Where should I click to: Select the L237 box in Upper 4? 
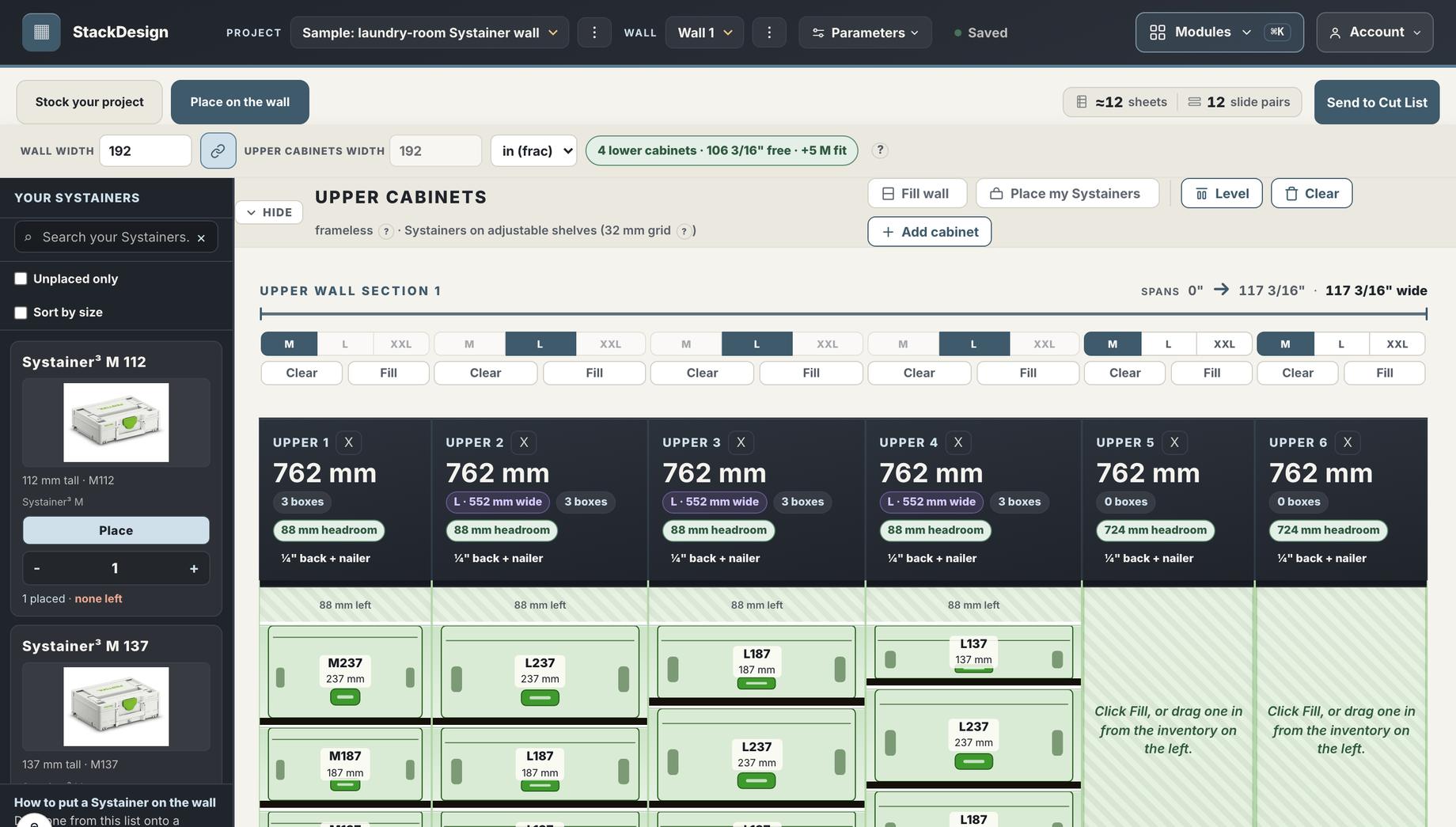(x=973, y=735)
